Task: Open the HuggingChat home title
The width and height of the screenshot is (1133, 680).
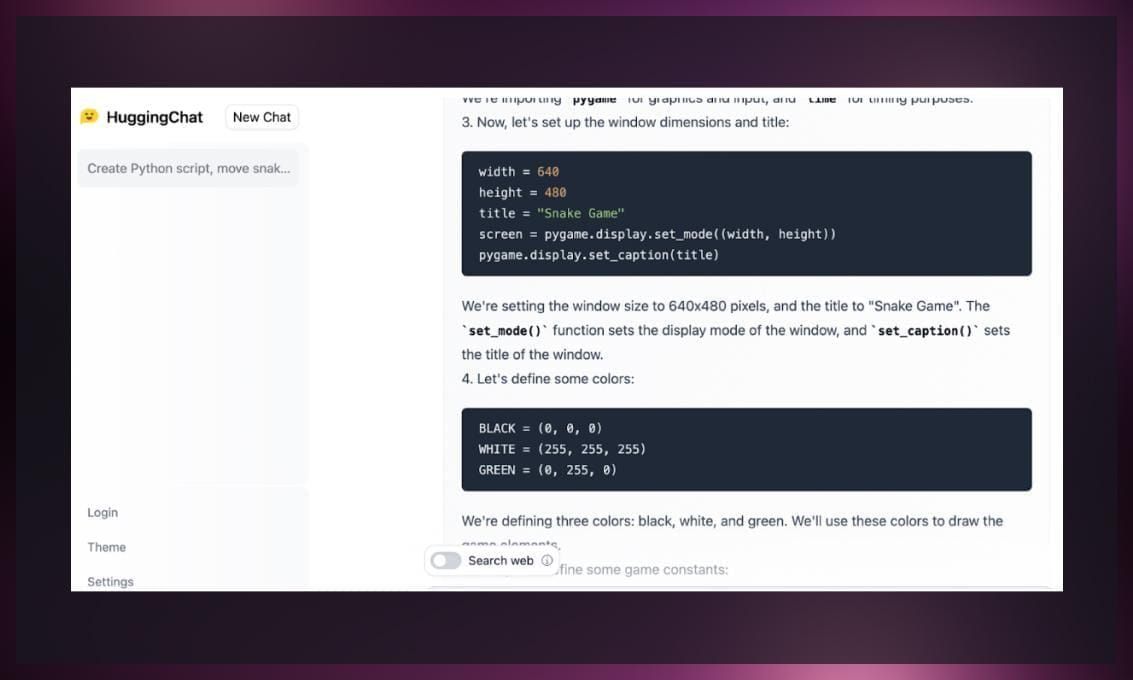Action: click(155, 117)
